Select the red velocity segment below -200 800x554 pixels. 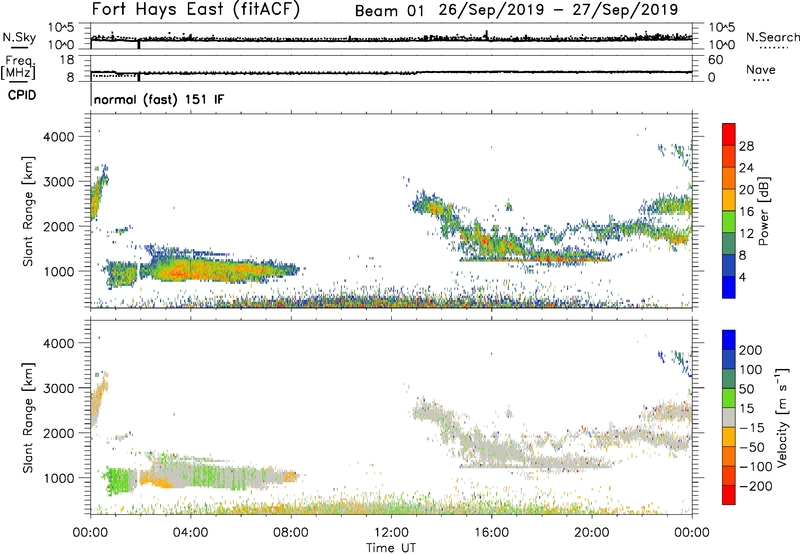pyautogui.click(x=729, y=495)
